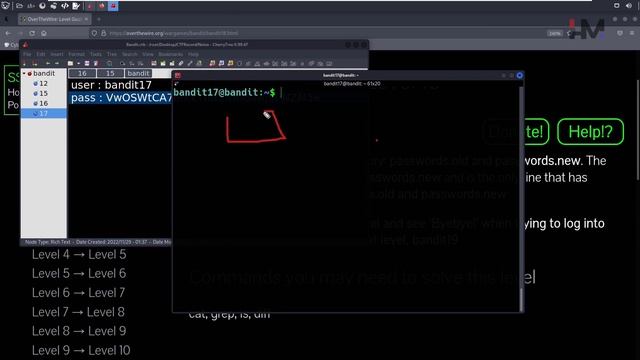Click the tracking protection shield in address bar
This screenshot has height=360, width=640.
(94, 33)
